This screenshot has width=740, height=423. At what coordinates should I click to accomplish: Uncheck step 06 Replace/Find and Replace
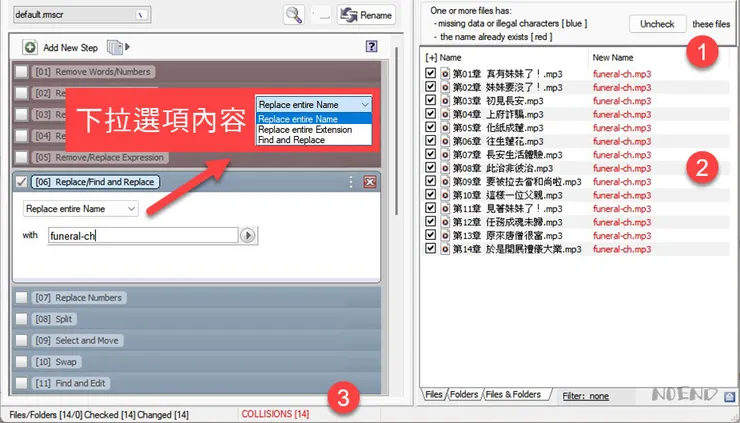pos(21,182)
